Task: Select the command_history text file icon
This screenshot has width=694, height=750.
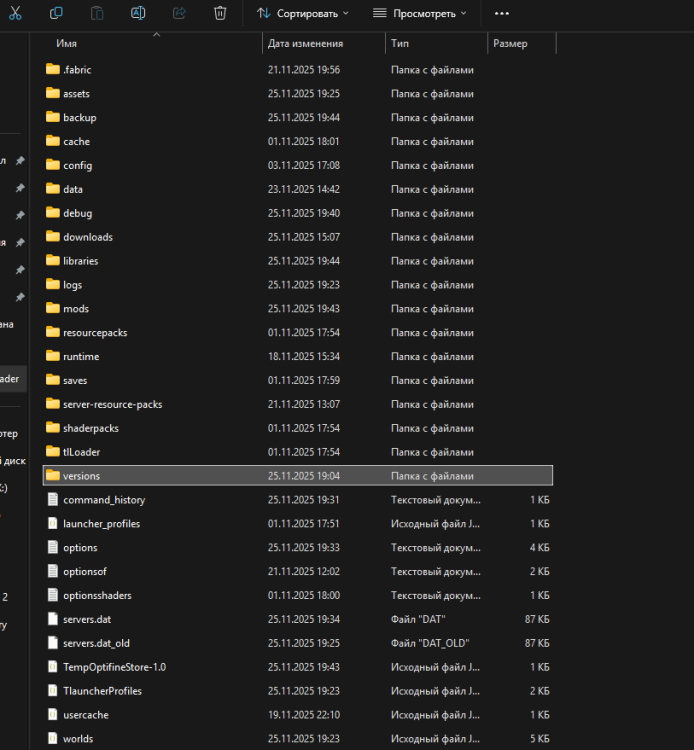Action: coord(53,499)
